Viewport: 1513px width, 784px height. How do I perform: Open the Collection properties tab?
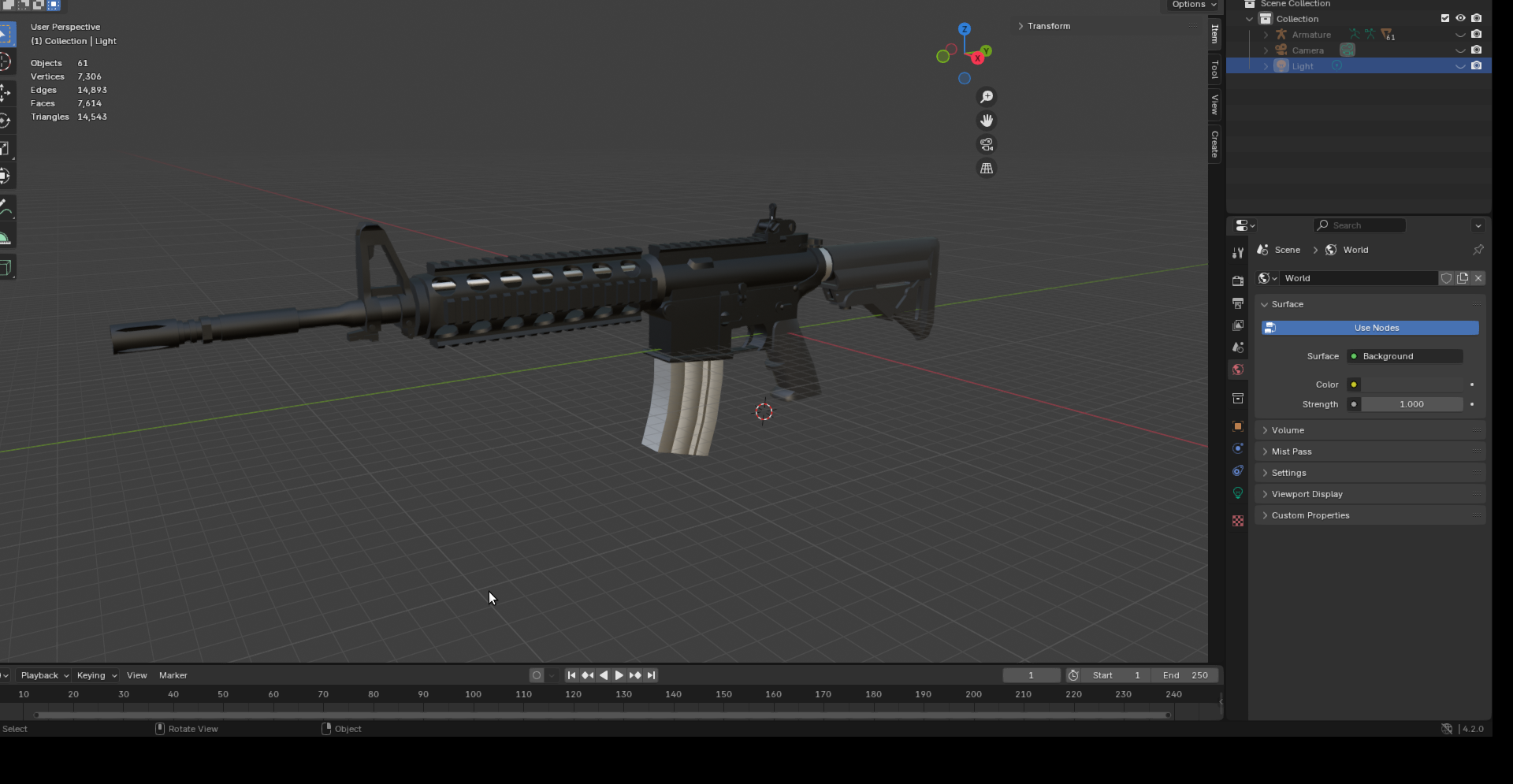1238,399
